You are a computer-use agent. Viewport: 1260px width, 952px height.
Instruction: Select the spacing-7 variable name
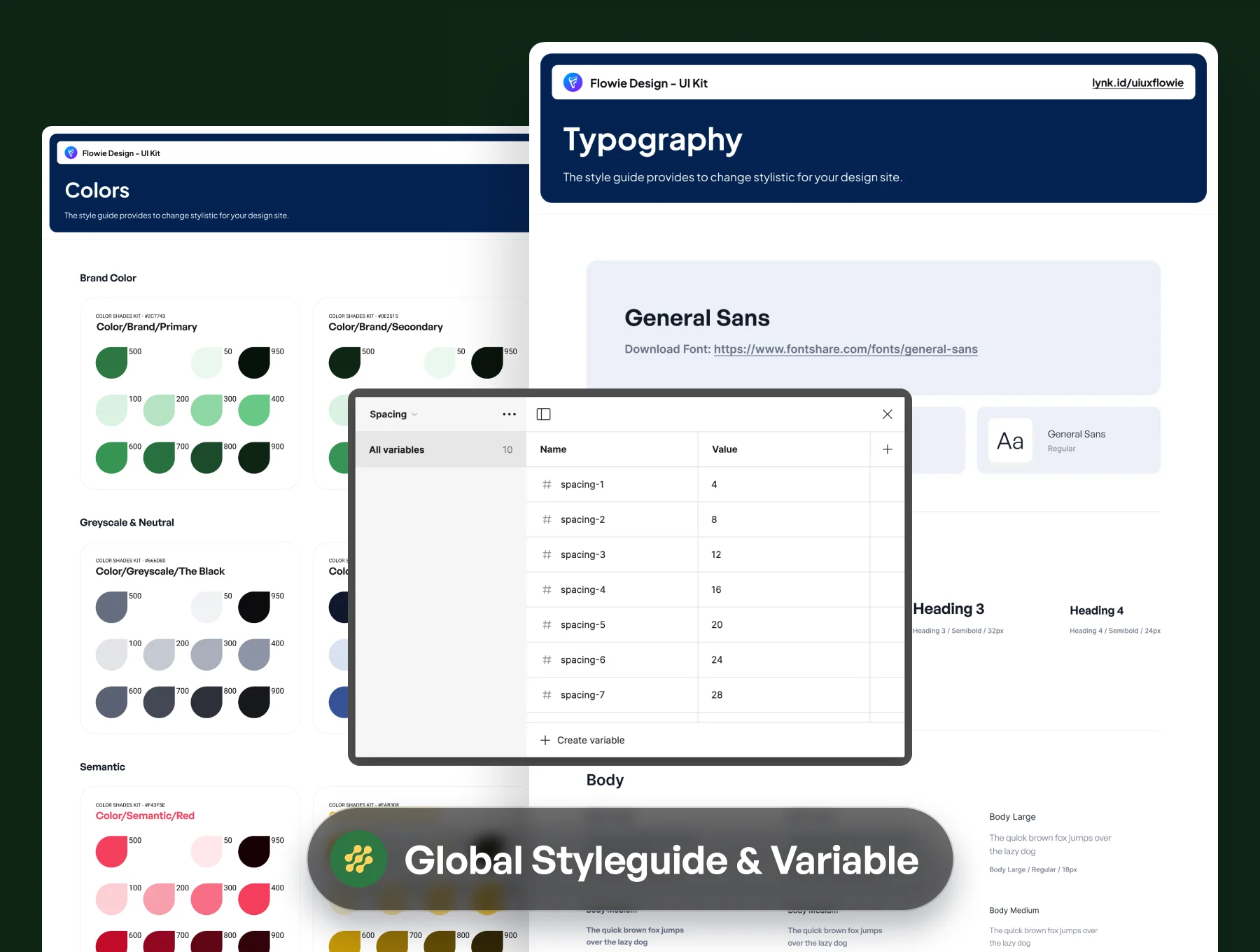click(x=582, y=694)
